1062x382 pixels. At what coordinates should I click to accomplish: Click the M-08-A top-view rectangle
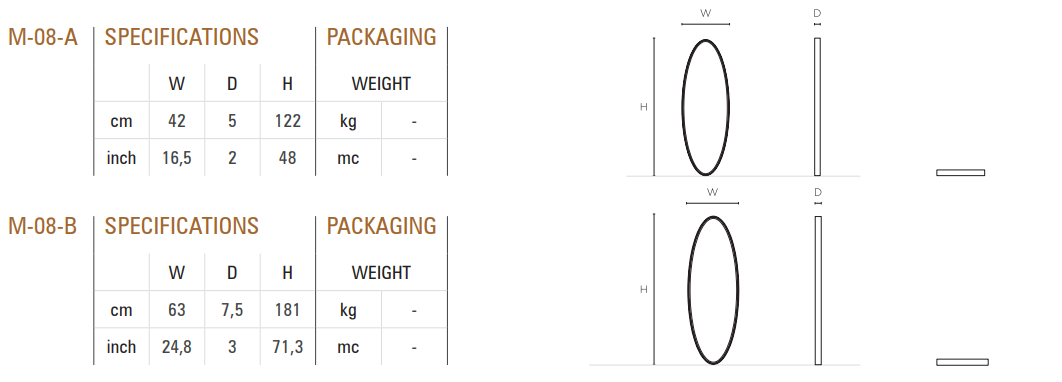pyautogui.click(x=960, y=173)
